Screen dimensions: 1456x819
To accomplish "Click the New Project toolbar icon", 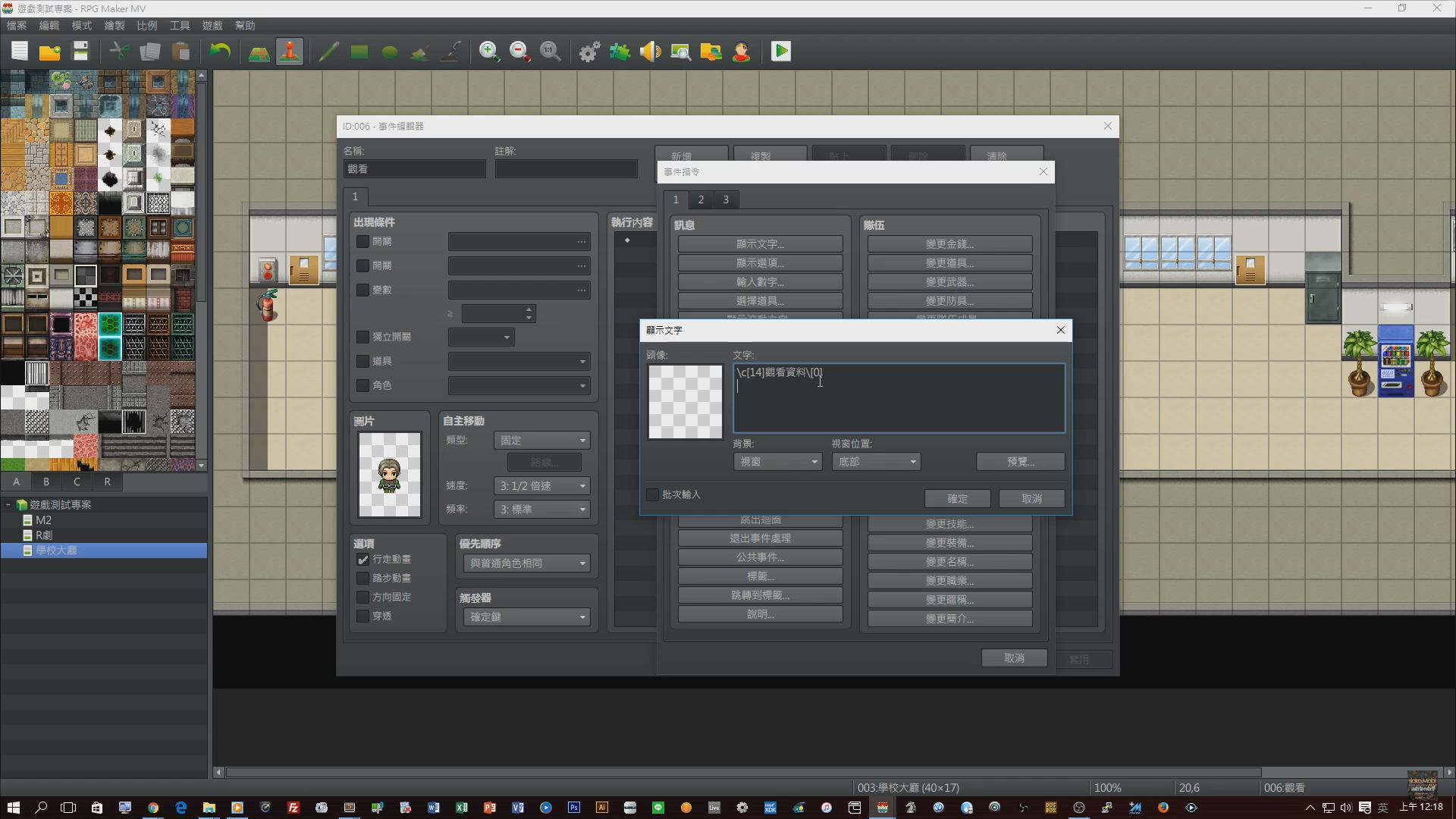I will point(20,52).
